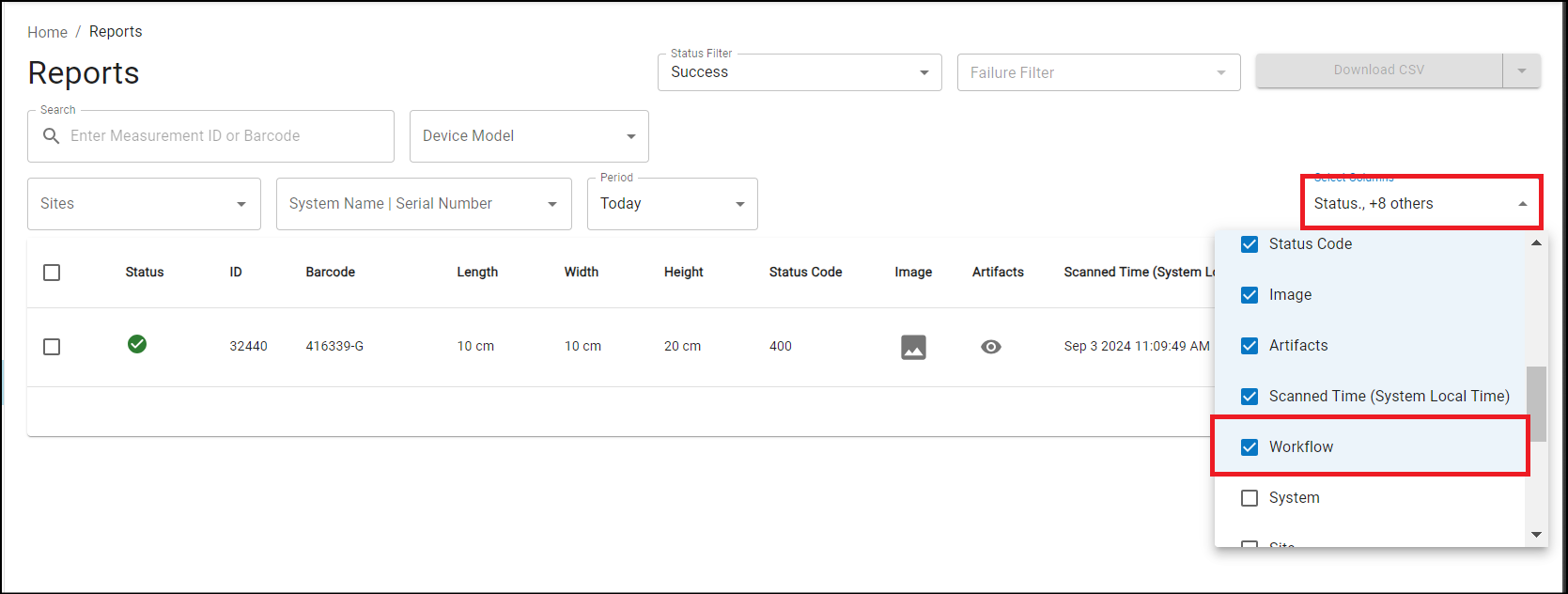View artifacts via the eye icon

[x=990, y=347]
